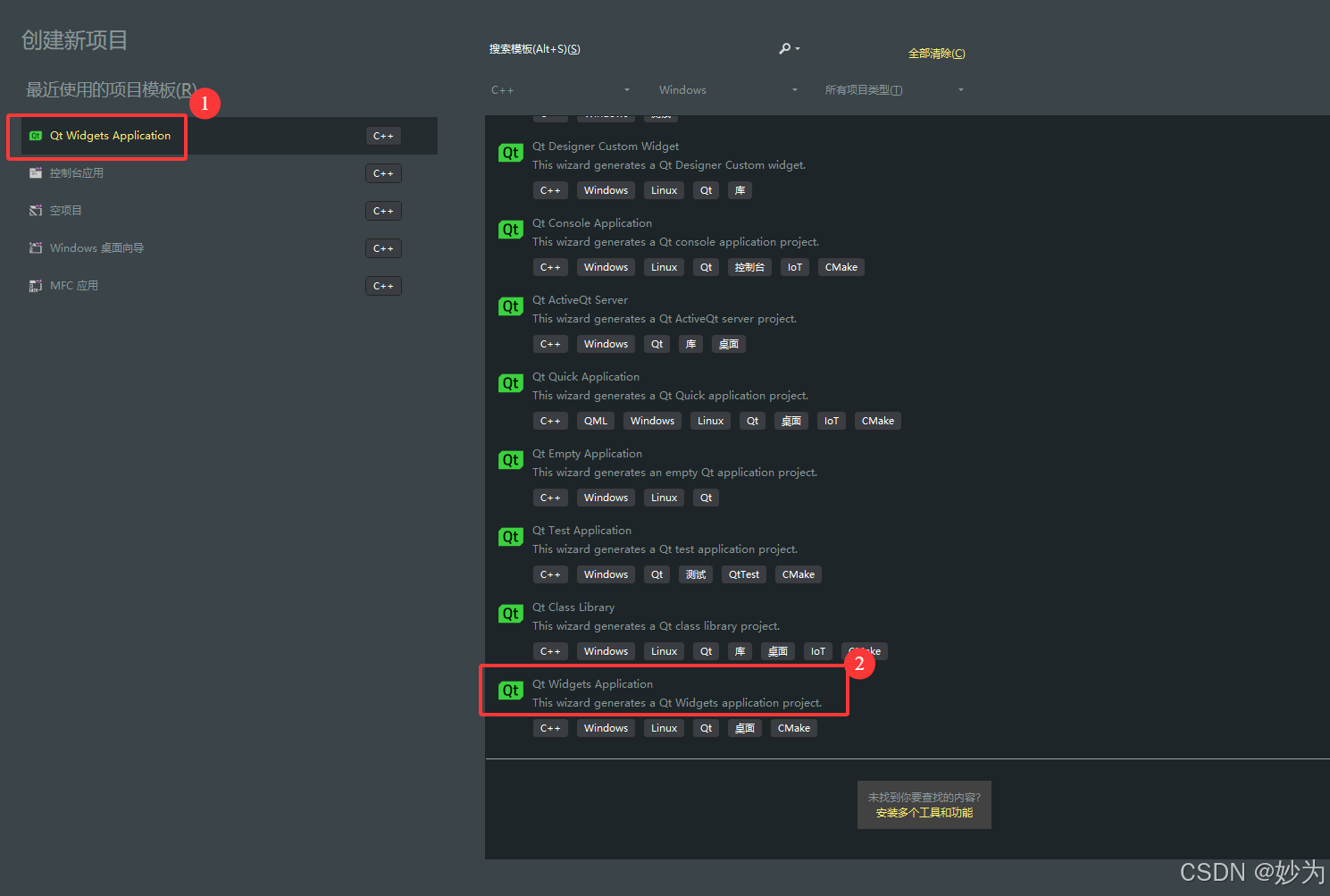Click 'This wizard generates a Qt Widgets application project.'
Screen dimensions: 1330x896
(x=677, y=703)
